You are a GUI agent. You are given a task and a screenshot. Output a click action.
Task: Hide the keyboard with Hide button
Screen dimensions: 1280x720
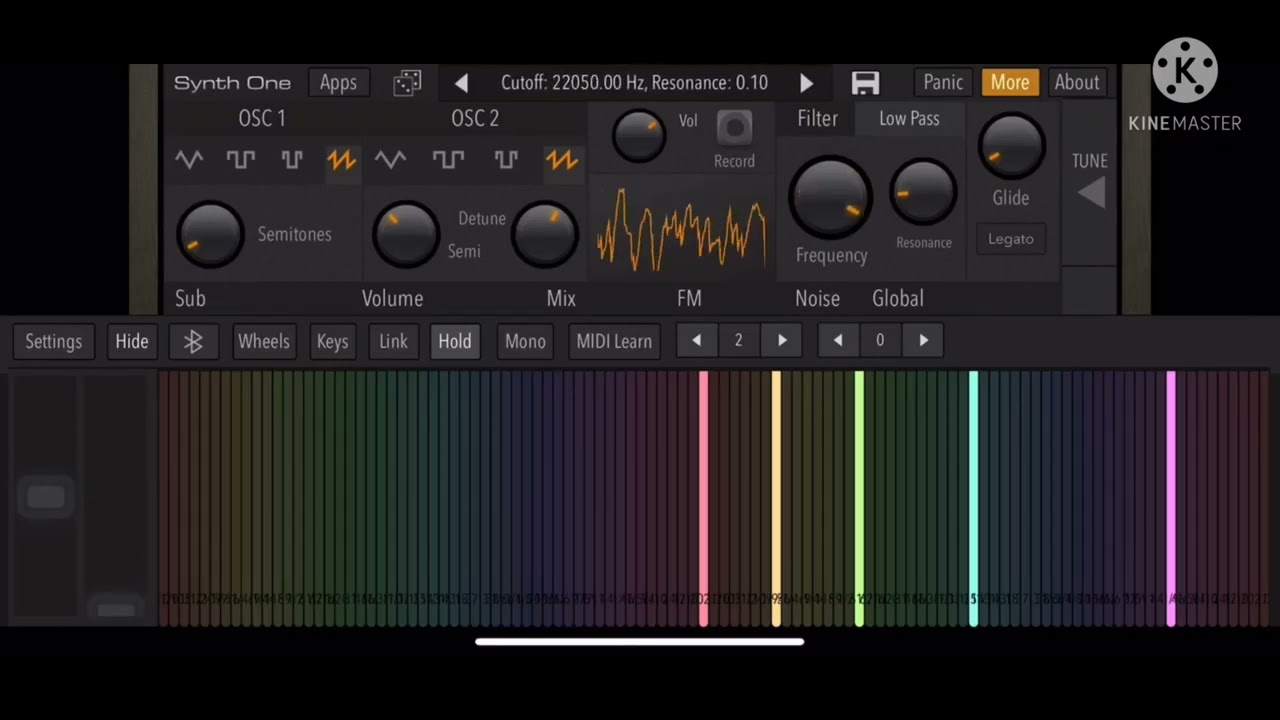coord(131,341)
